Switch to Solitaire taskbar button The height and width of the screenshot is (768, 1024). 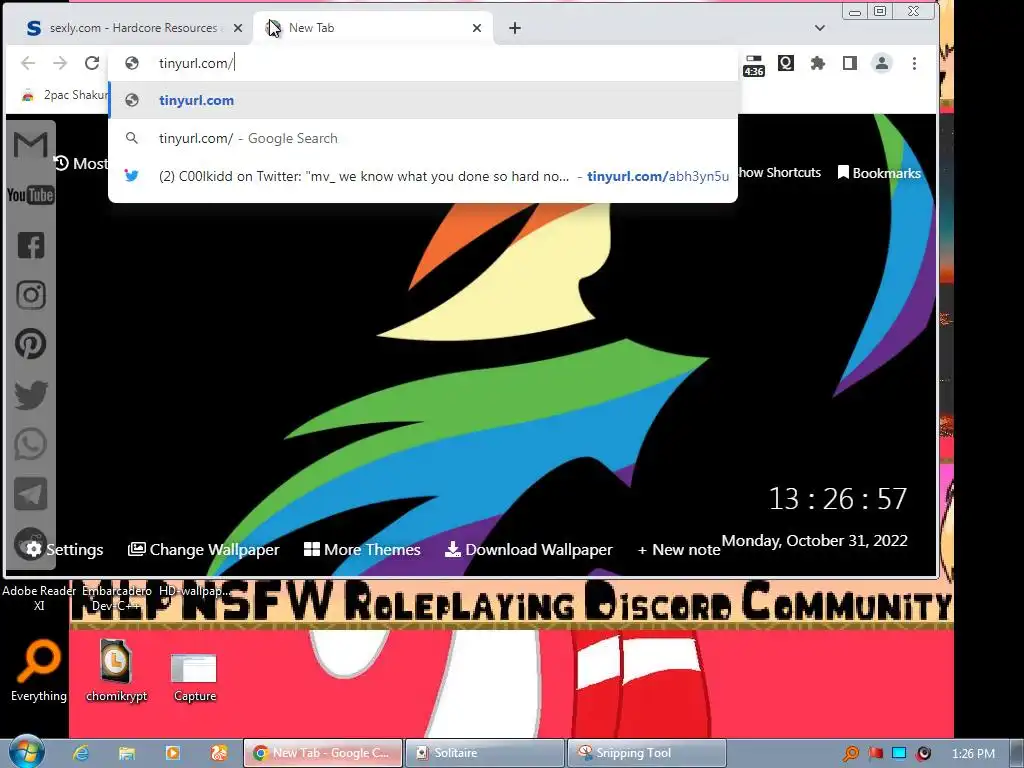[x=485, y=753]
